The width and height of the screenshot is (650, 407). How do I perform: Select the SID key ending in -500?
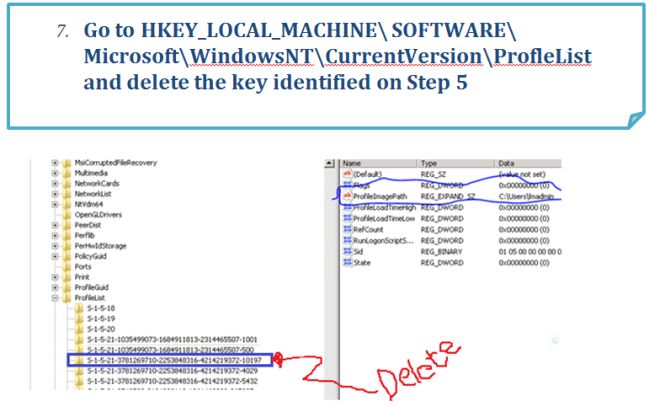[x=170, y=350]
